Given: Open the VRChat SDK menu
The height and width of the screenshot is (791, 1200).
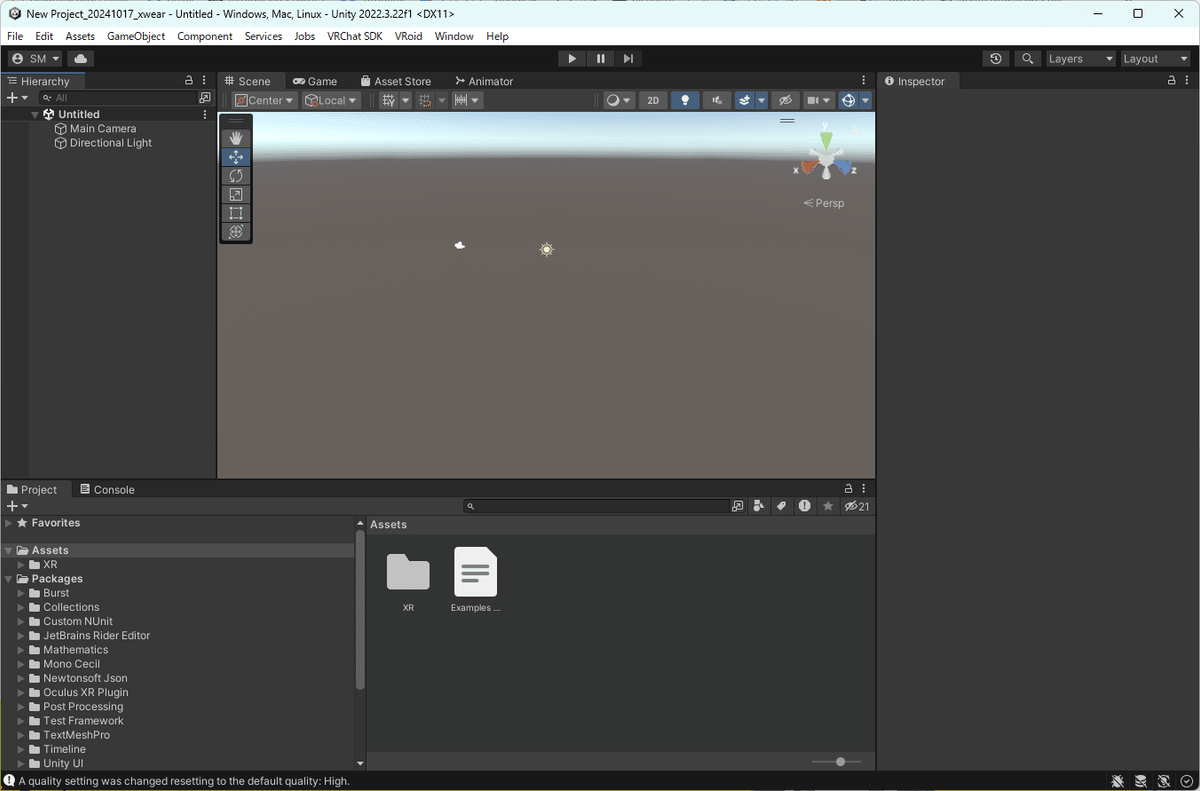Looking at the screenshot, I should pyautogui.click(x=355, y=36).
